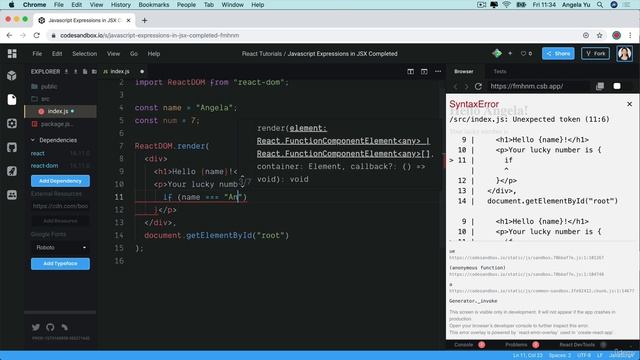Open the public folder
Viewport: 640px width, 360px height.
click(x=60, y=87)
